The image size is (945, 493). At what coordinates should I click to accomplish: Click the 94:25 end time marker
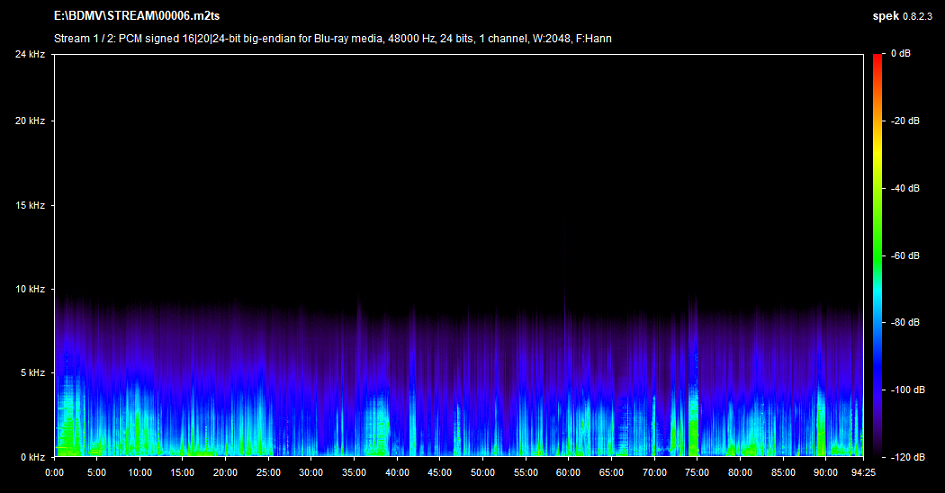click(863, 472)
